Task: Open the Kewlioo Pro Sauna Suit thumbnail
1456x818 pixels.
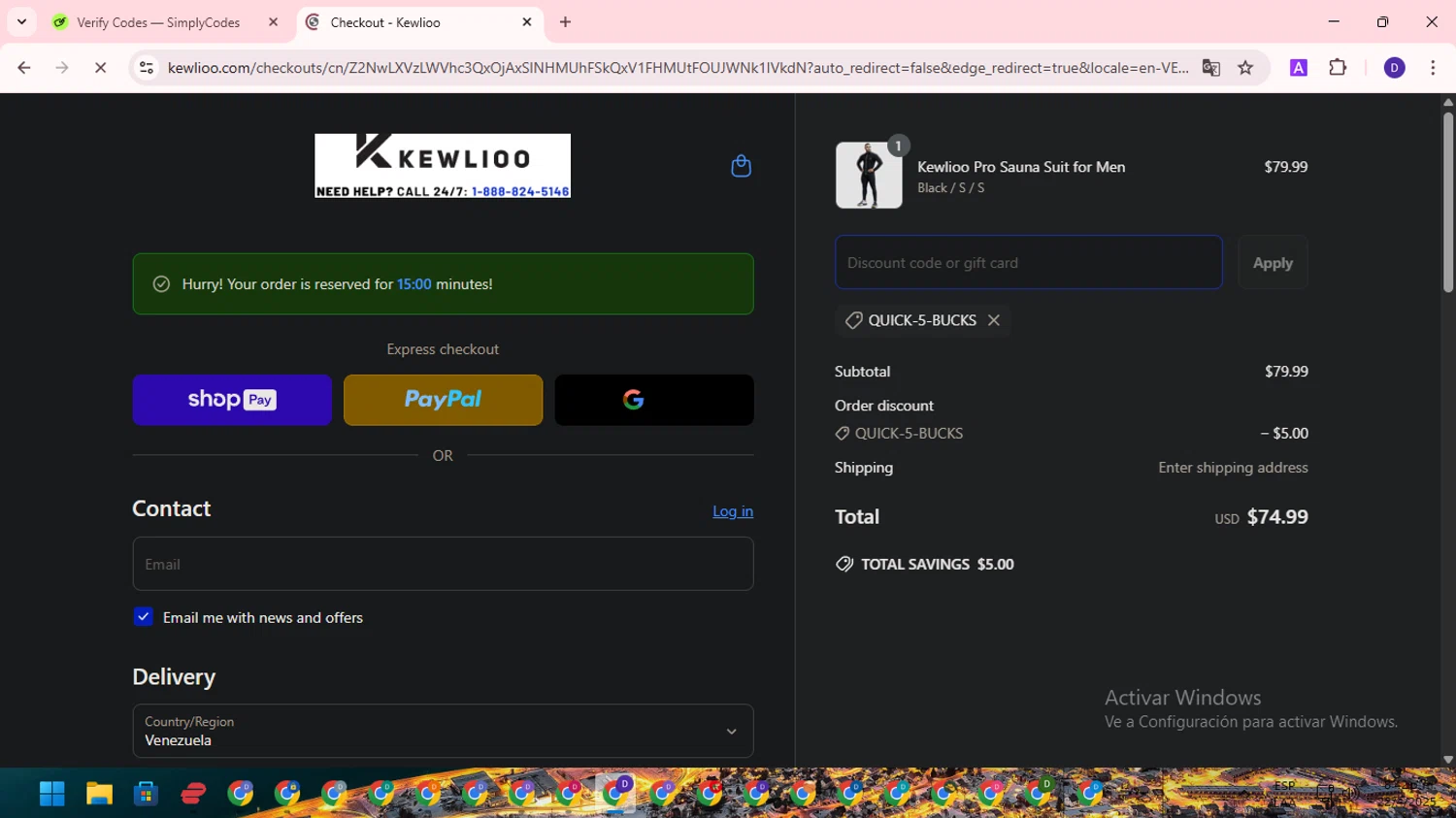Action: pyautogui.click(x=869, y=176)
